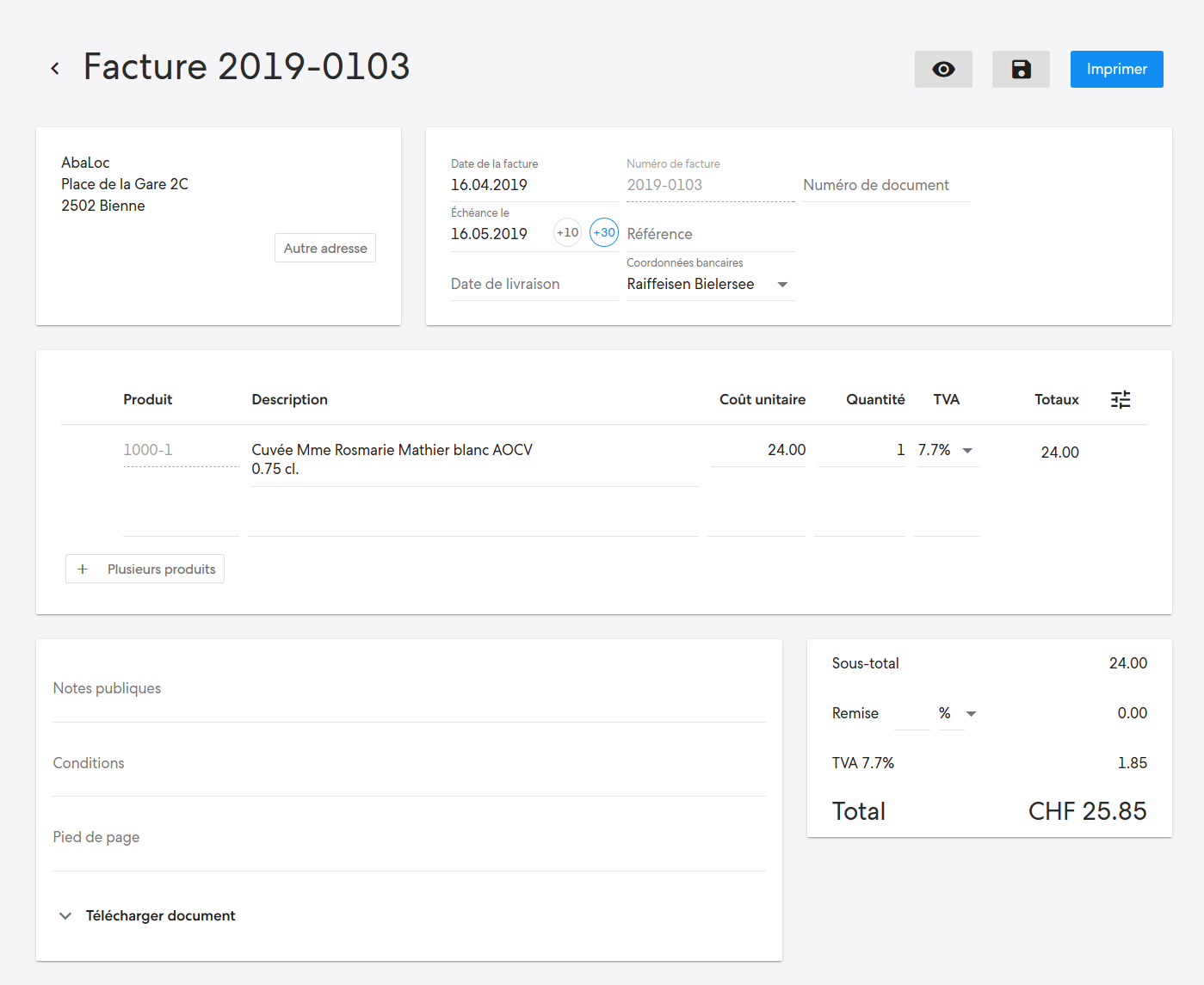
Task: Click the plus icon in Plusieurs produits
Action: coord(83,569)
